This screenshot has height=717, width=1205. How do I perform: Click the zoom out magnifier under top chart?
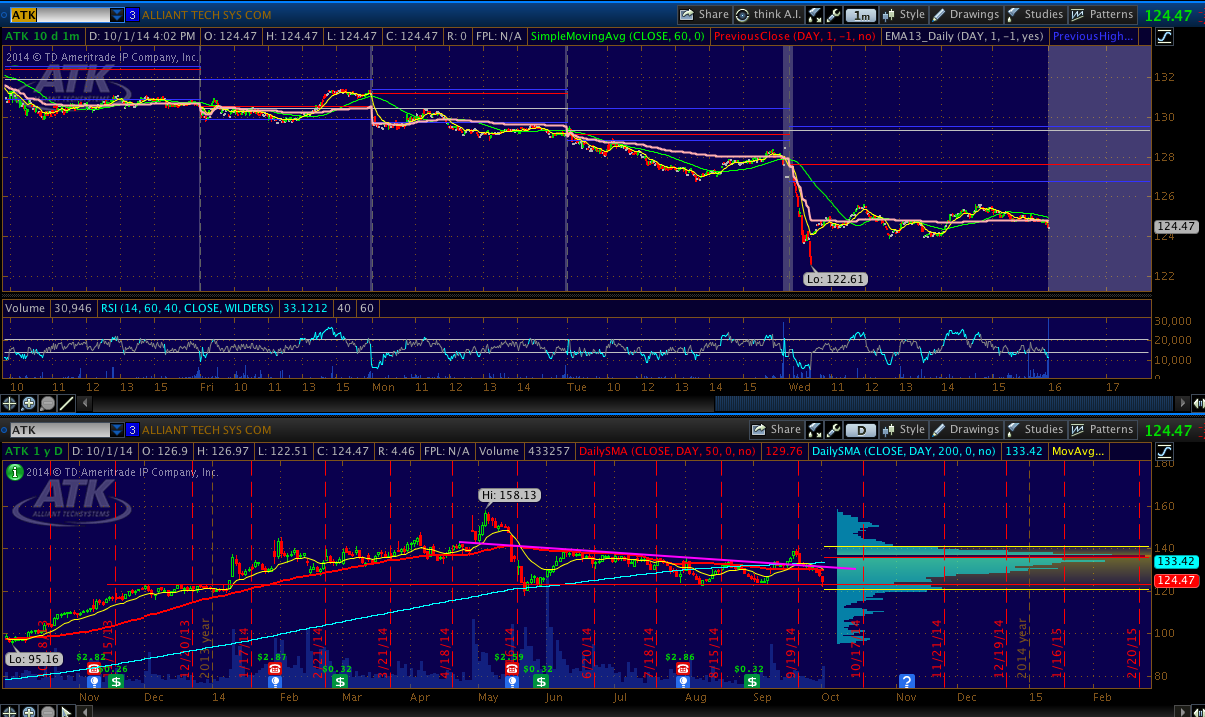click(x=48, y=404)
